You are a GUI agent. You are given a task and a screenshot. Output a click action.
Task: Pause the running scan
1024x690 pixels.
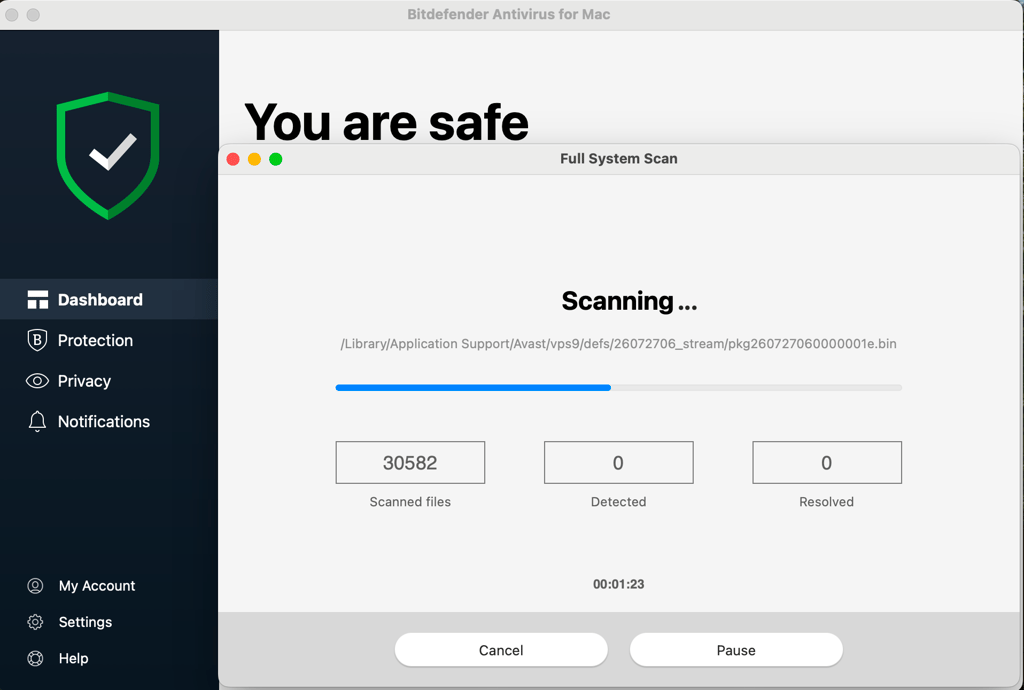(x=736, y=650)
